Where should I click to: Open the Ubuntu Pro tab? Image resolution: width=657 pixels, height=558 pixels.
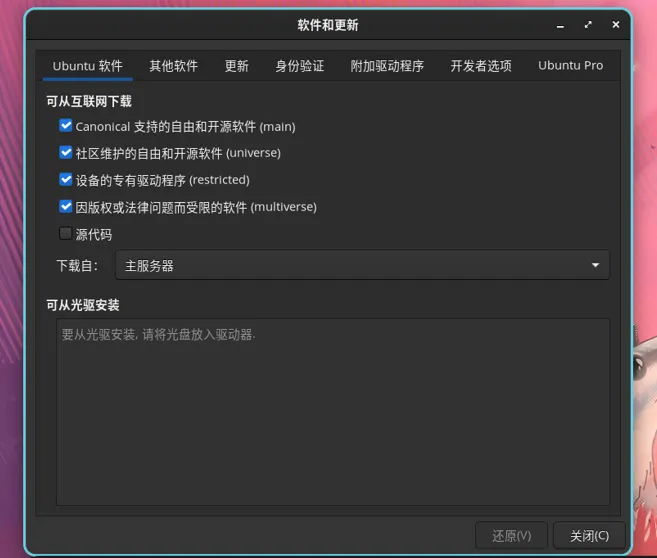(570, 66)
